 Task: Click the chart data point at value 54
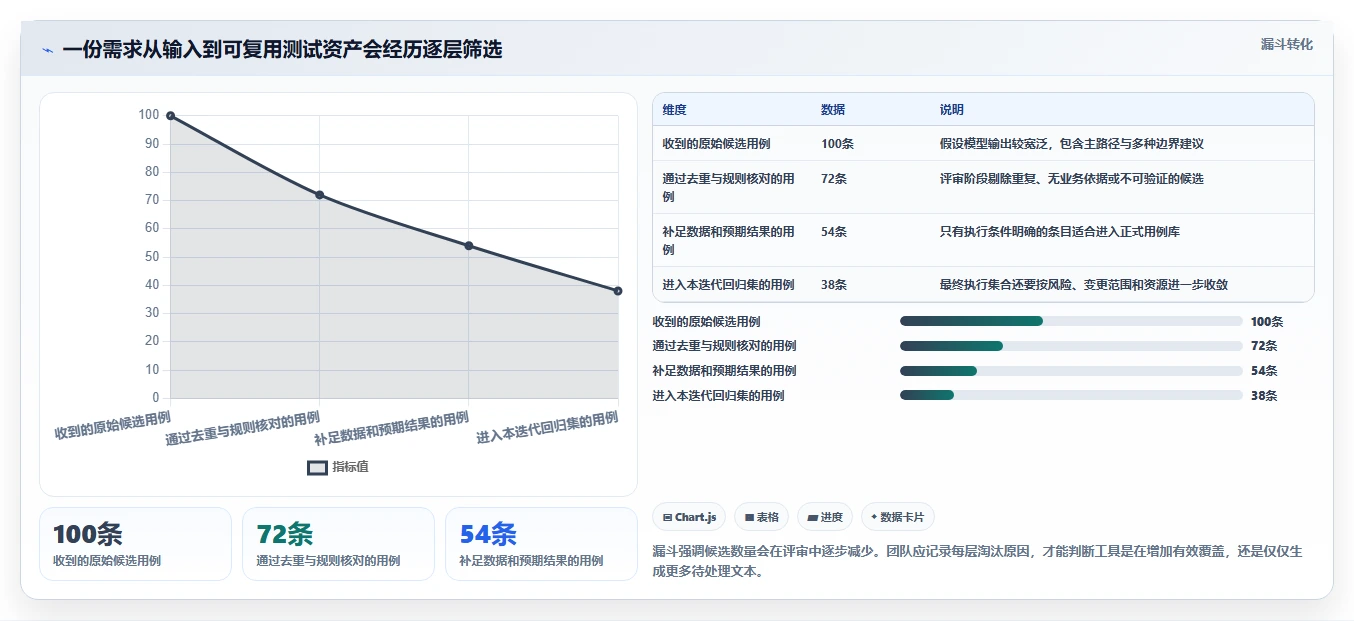pyautogui.click(x=468, y=246)
